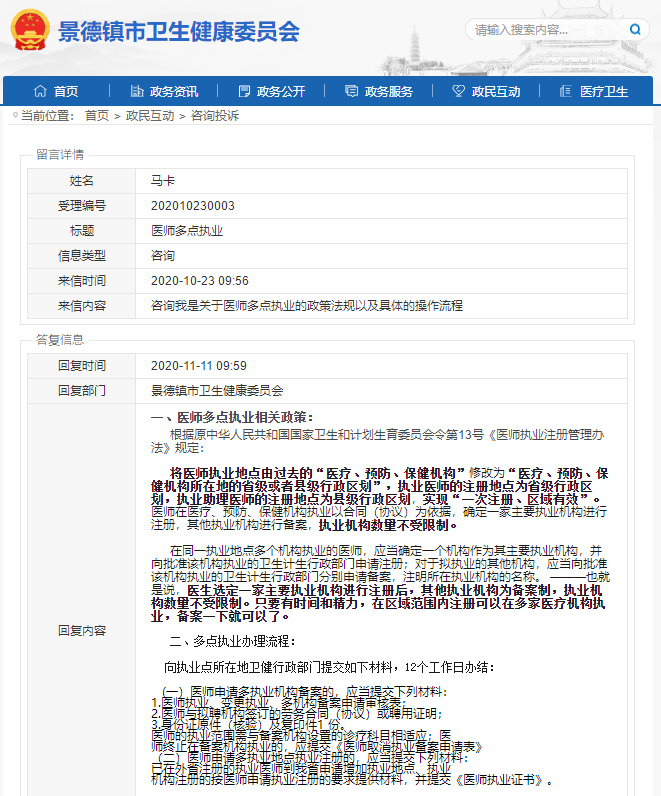Open the 政民互动 navigation item
Viewport: 661px width, 796px height.
pyautogui.click(x=496, y=91)
